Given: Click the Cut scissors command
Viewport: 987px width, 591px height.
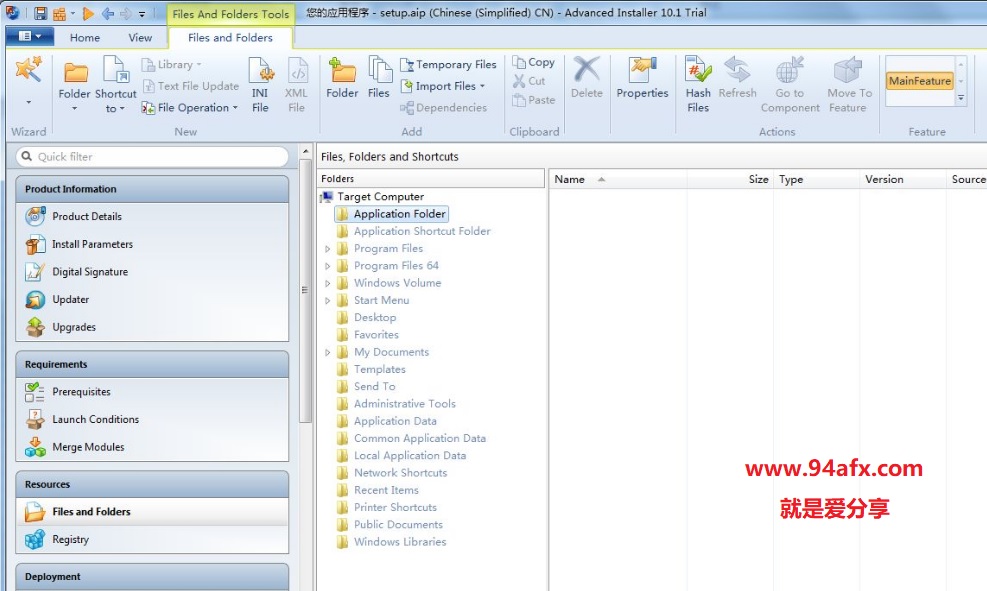Looking at the screenshot, I should (x=529, y=81).
